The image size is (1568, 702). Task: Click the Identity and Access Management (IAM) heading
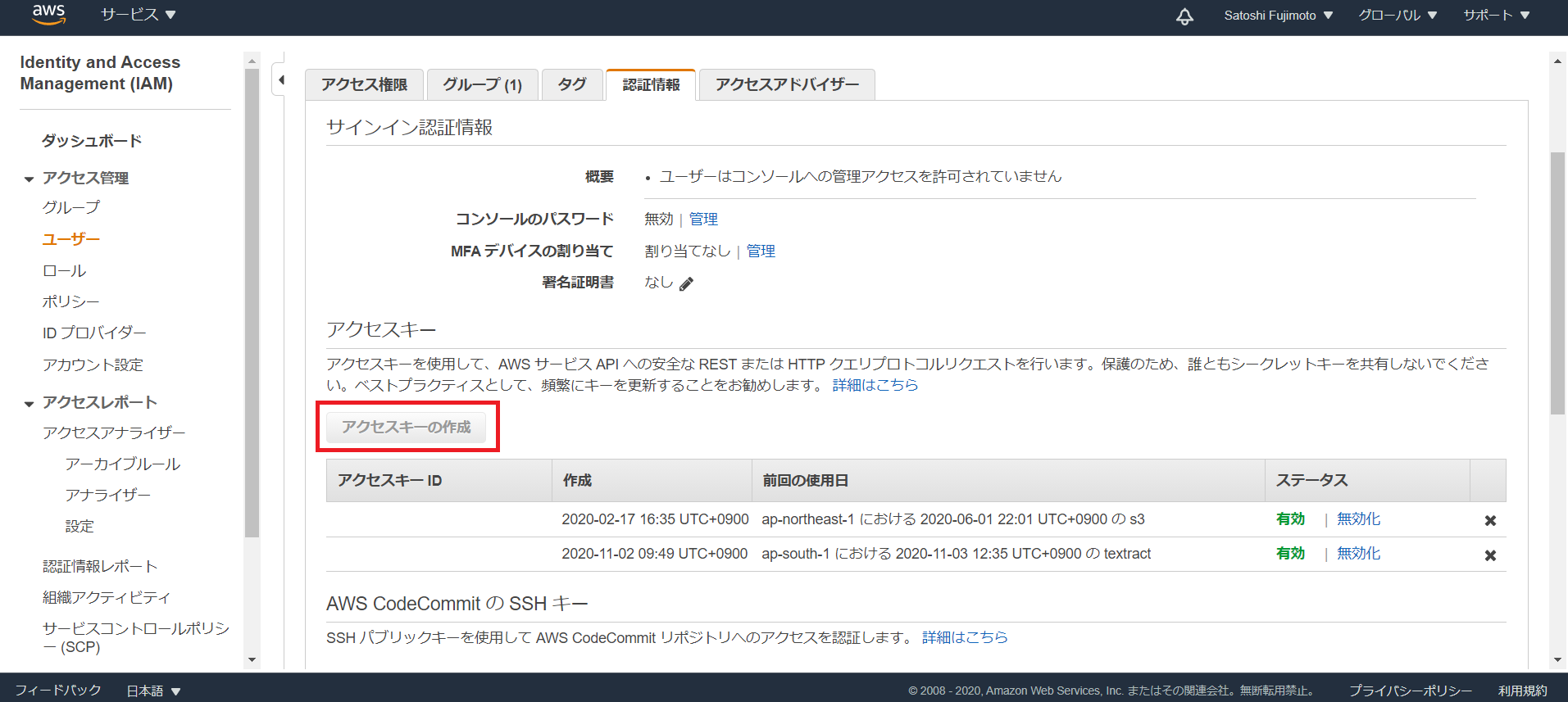(100, 73)
